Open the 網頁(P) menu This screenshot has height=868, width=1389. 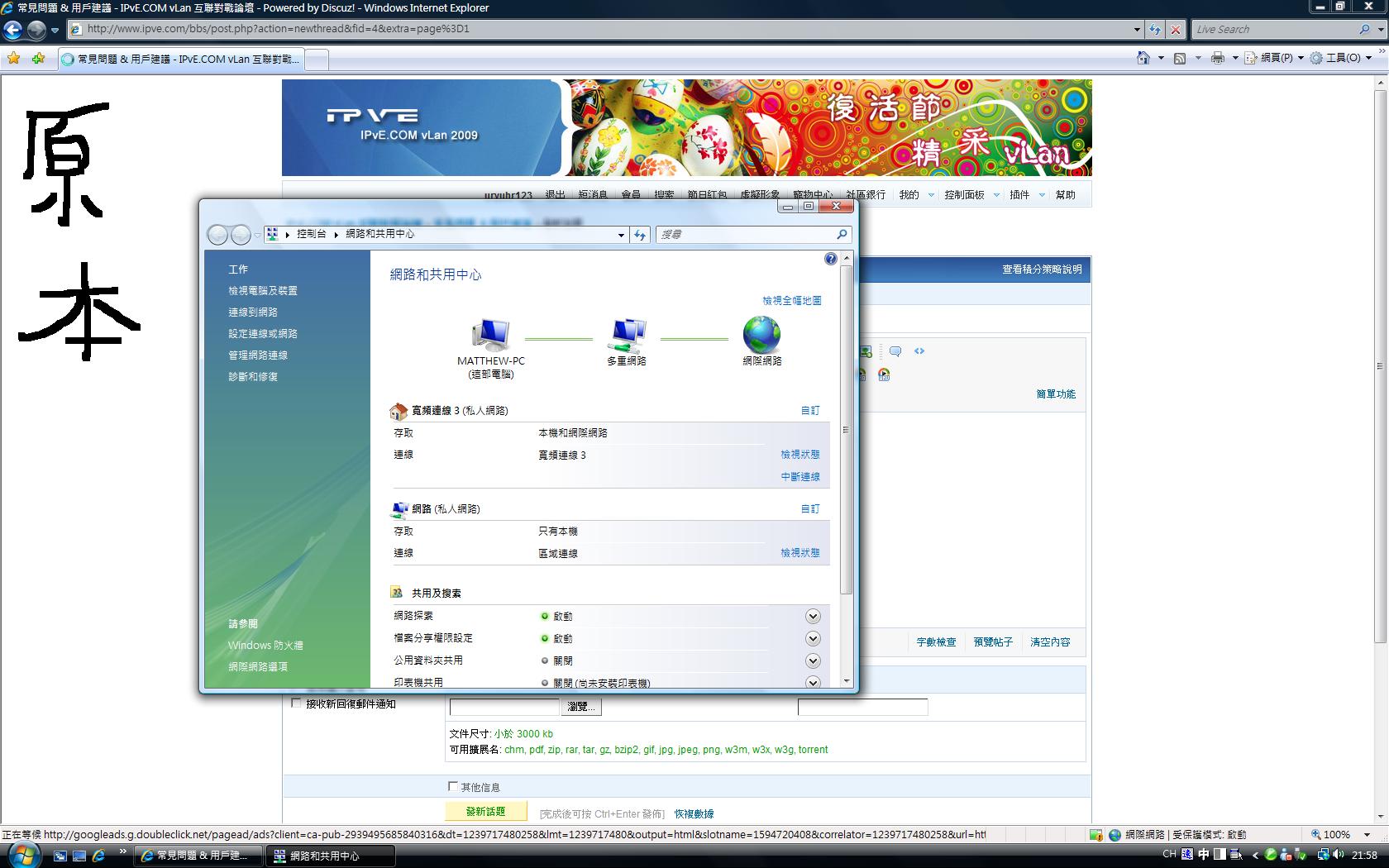point(1274,58)
